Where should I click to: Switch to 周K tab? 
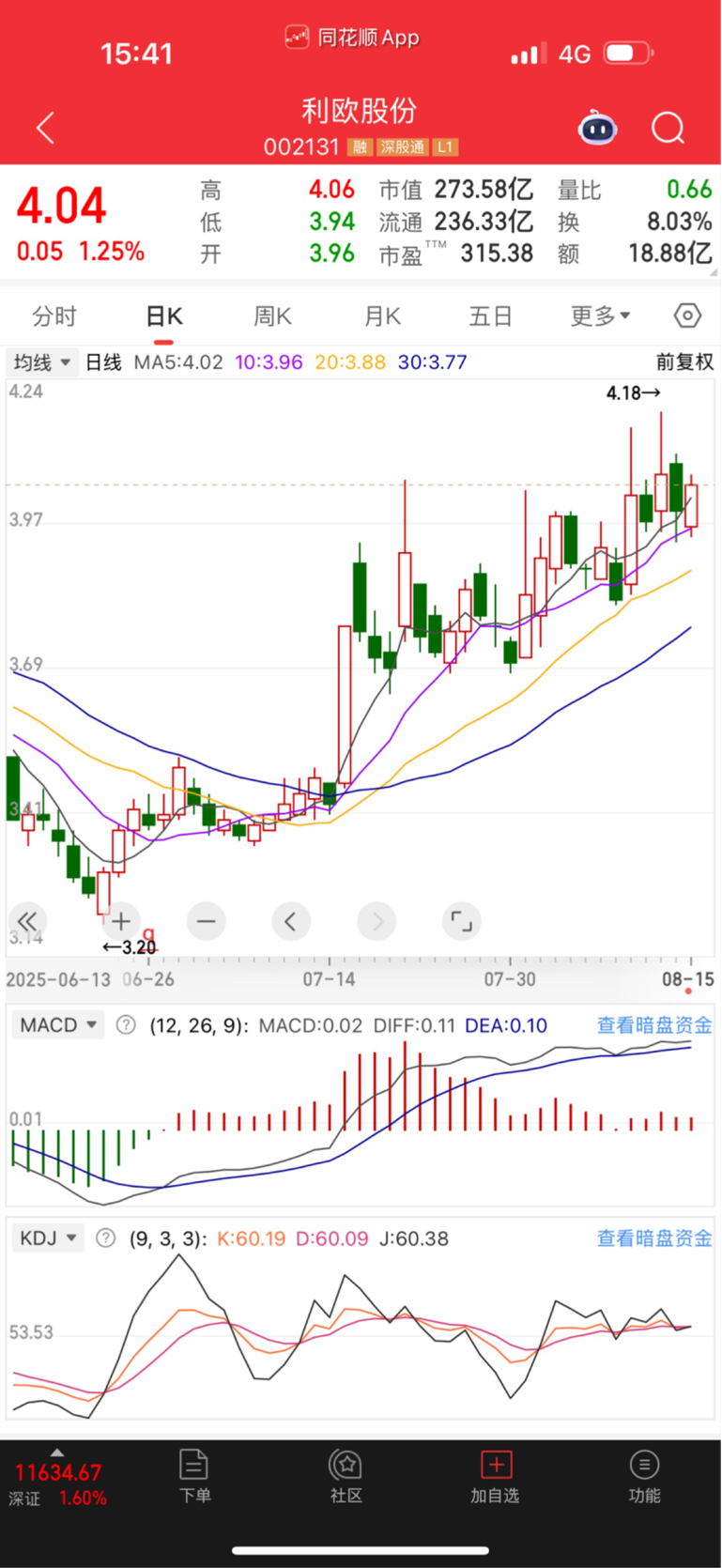[x=272, y=316]
